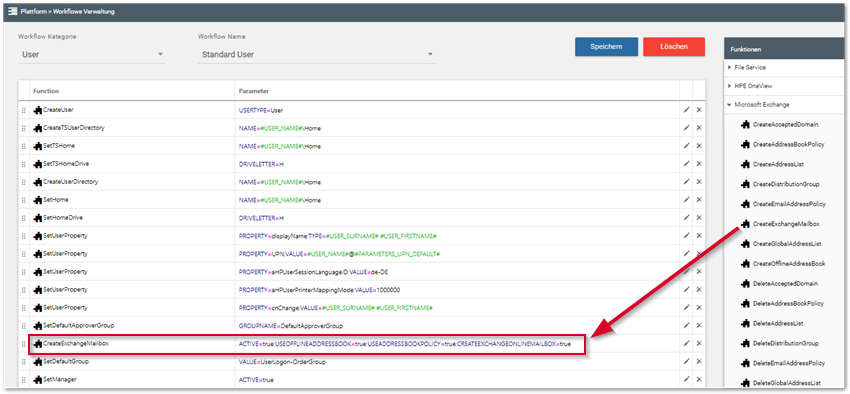This screenshot has height=394, width=850.
Task: Delete the SetHomeDrive row
Action: point(699,218)
